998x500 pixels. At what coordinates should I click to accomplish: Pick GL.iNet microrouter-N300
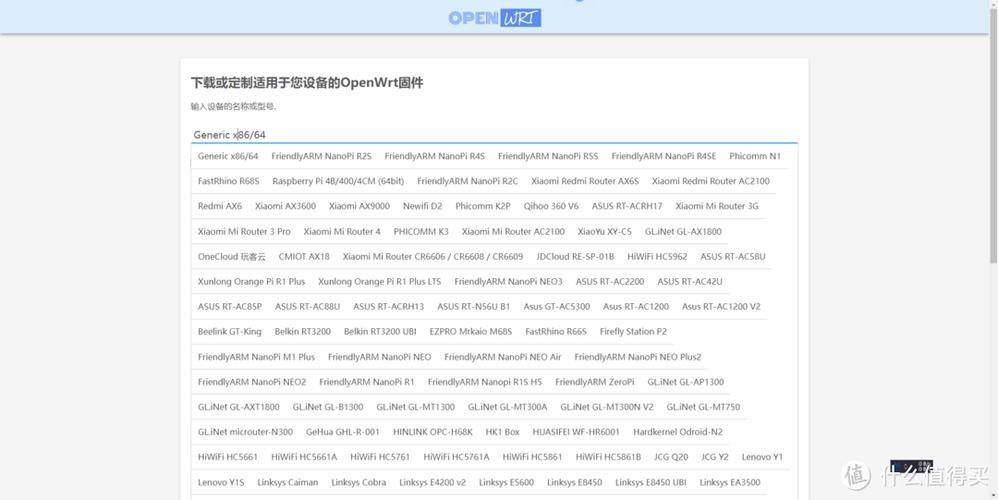pyautogui.click(x=245, y=432)
